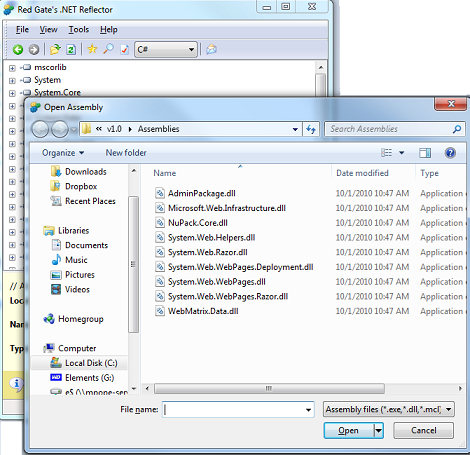
Task: Open the address bar history dropdown
Action: coord(295,129)
